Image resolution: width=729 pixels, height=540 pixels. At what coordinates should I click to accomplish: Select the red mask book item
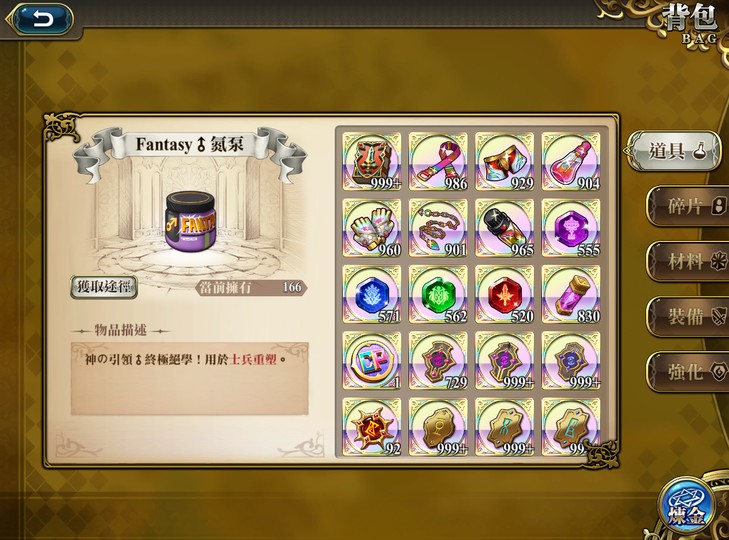[x=372, y=161]
